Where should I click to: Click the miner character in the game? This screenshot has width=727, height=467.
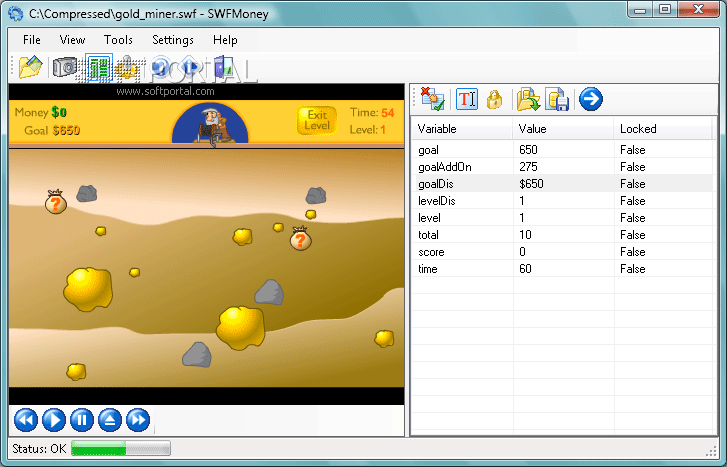(x=212, y=125)
